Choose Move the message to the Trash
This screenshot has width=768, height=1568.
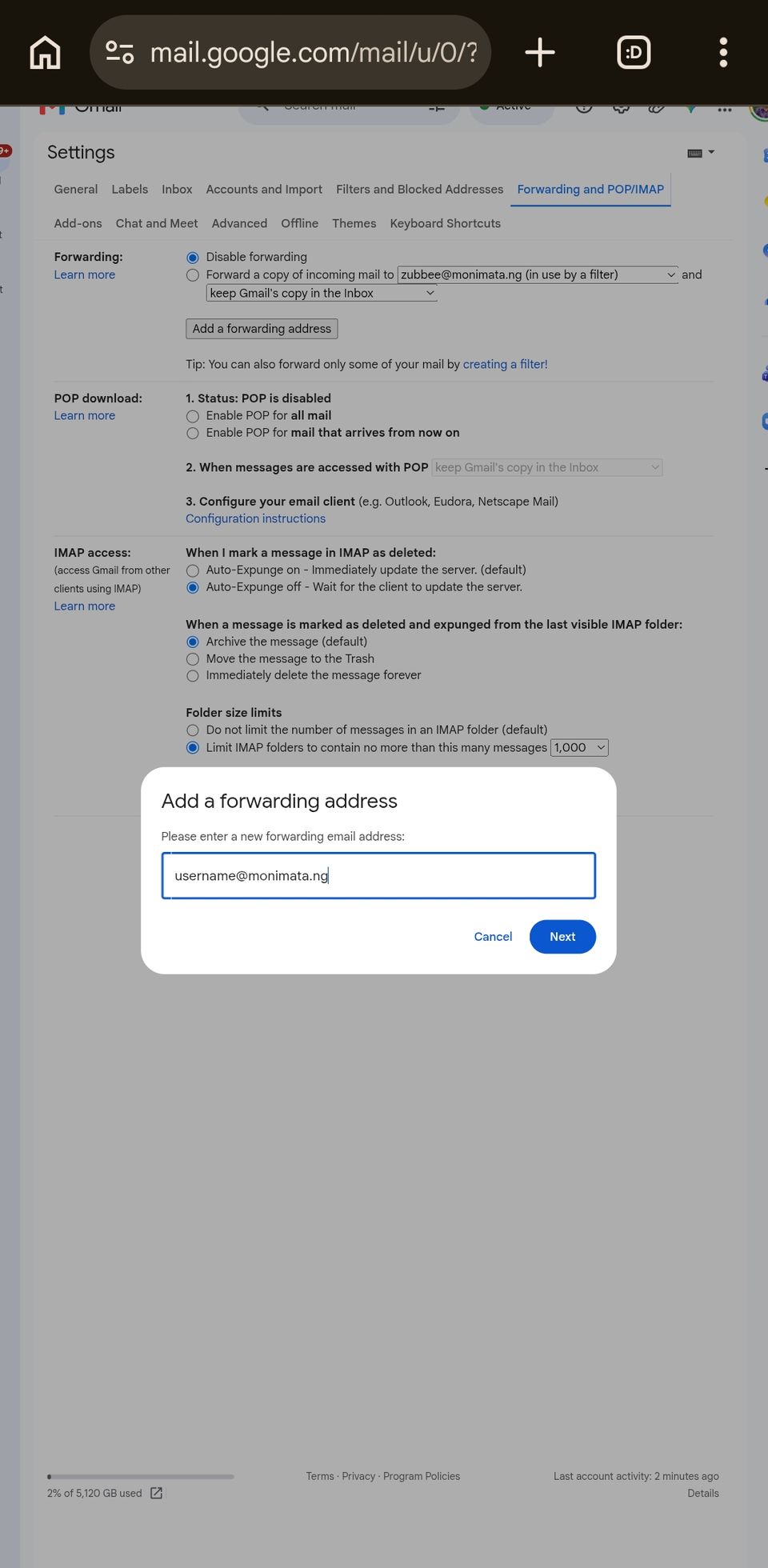click(x=193, y=659)
